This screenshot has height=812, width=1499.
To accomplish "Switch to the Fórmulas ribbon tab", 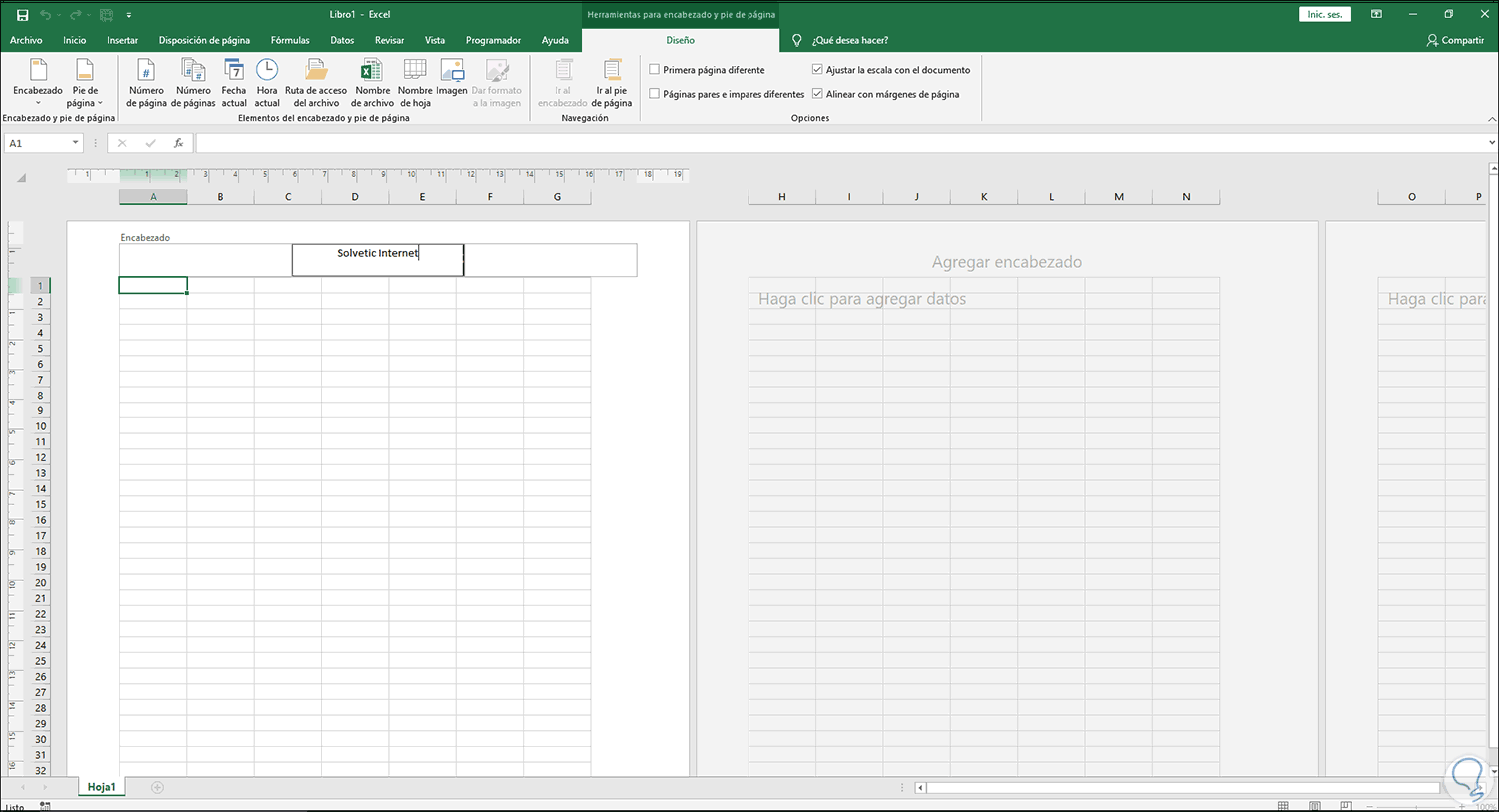I will pyautogui.click(x=290, y=40).
